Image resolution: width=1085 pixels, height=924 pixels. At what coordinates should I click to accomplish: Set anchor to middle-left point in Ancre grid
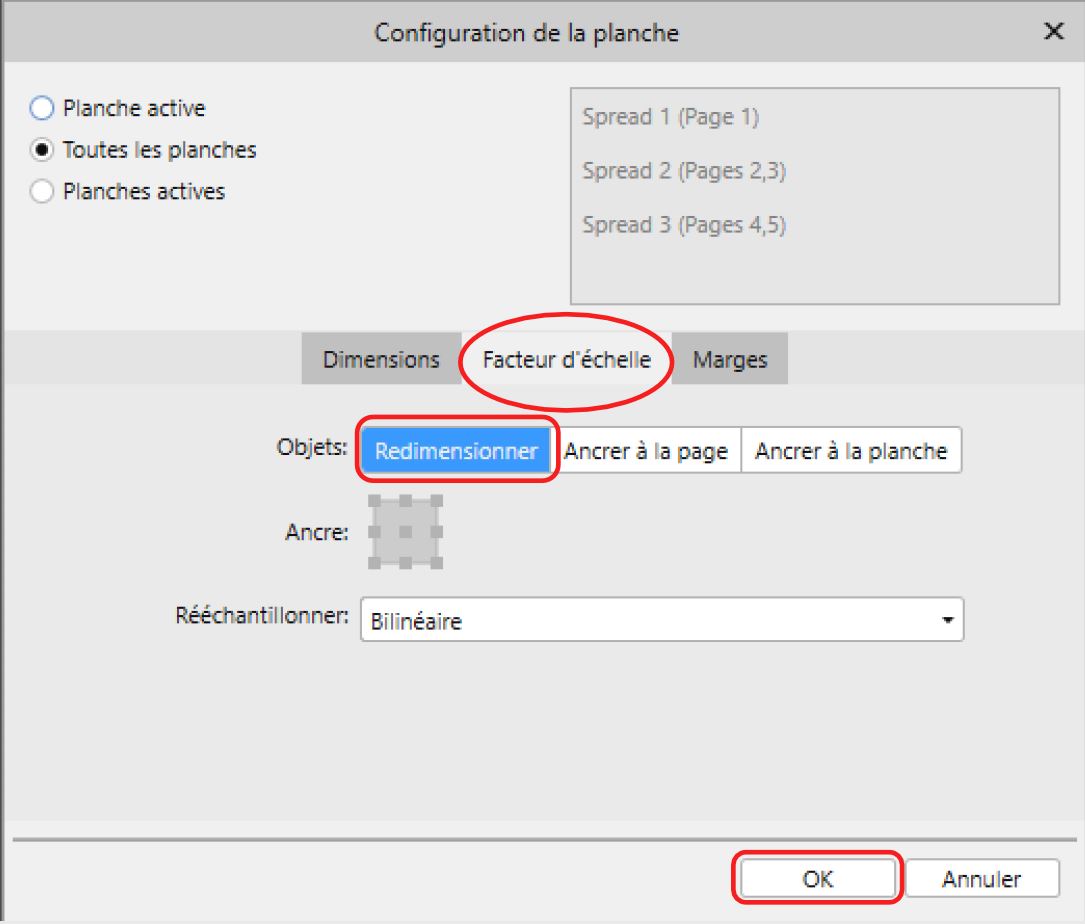pyautogui.click(x=374, y=532)
